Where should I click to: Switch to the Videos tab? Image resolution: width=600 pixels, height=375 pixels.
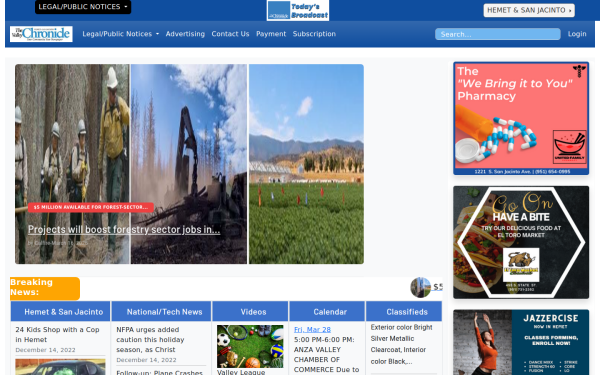(x=250, y=311)
